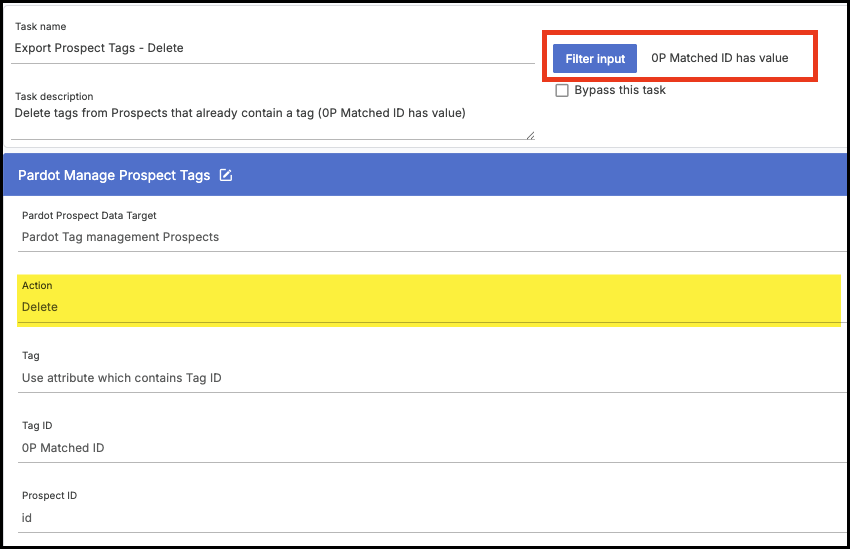
Task: Open the Tag ID selector showing 0P Matched ID
Action: click(429, 447)
